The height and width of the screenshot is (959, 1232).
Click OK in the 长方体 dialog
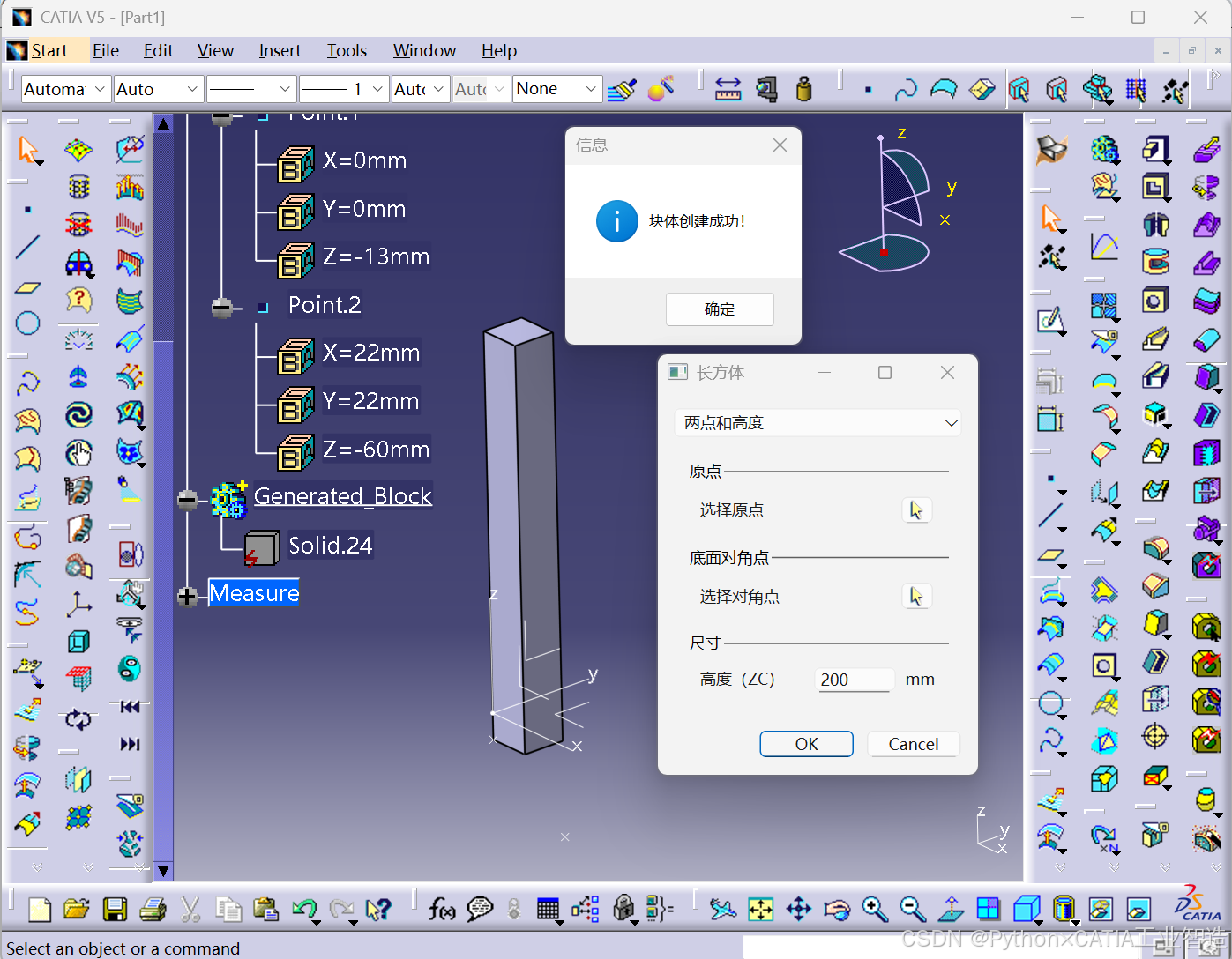(806, 744)
